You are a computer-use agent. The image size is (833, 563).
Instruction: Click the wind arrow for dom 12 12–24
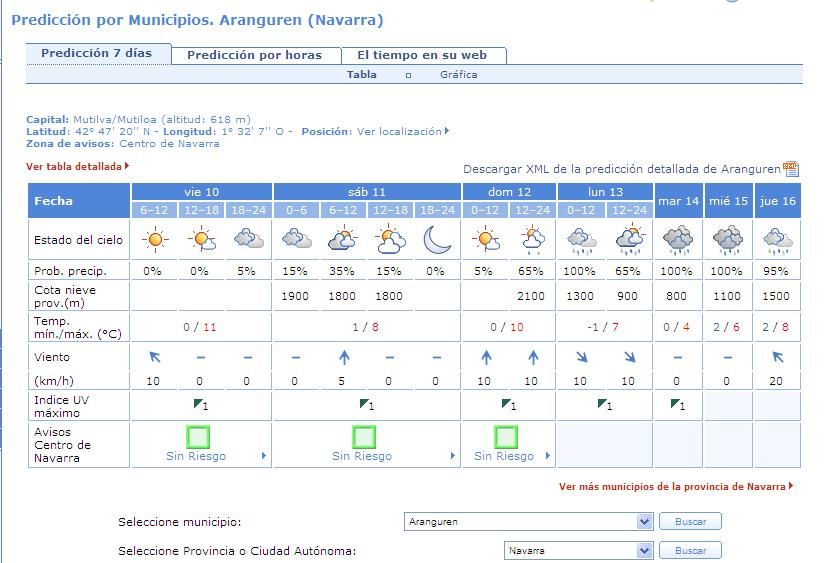[x=533, y=357]
